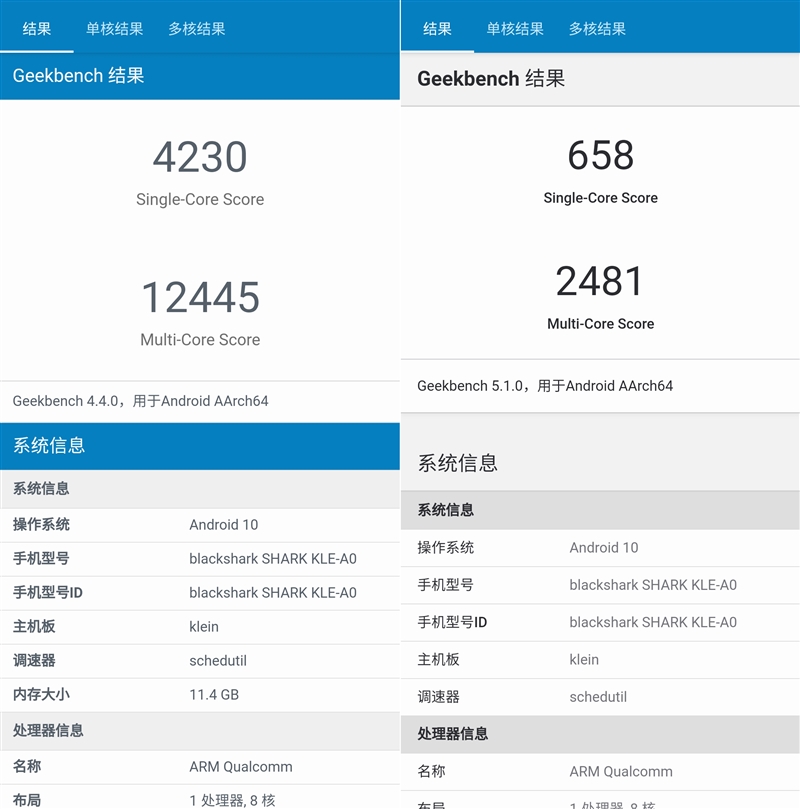Click 手机型号ID value in Geekbench 4 panel
The image size is (800, 809).
point(273,593)
